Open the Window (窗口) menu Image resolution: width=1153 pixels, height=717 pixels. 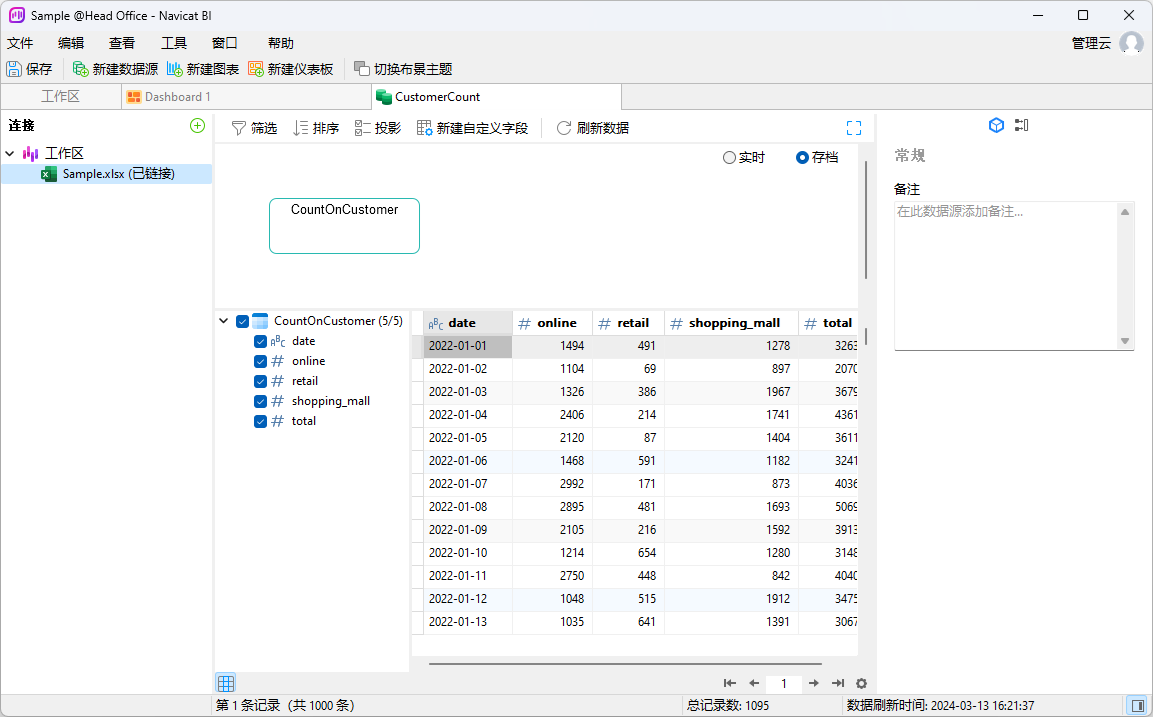point(224,43)
